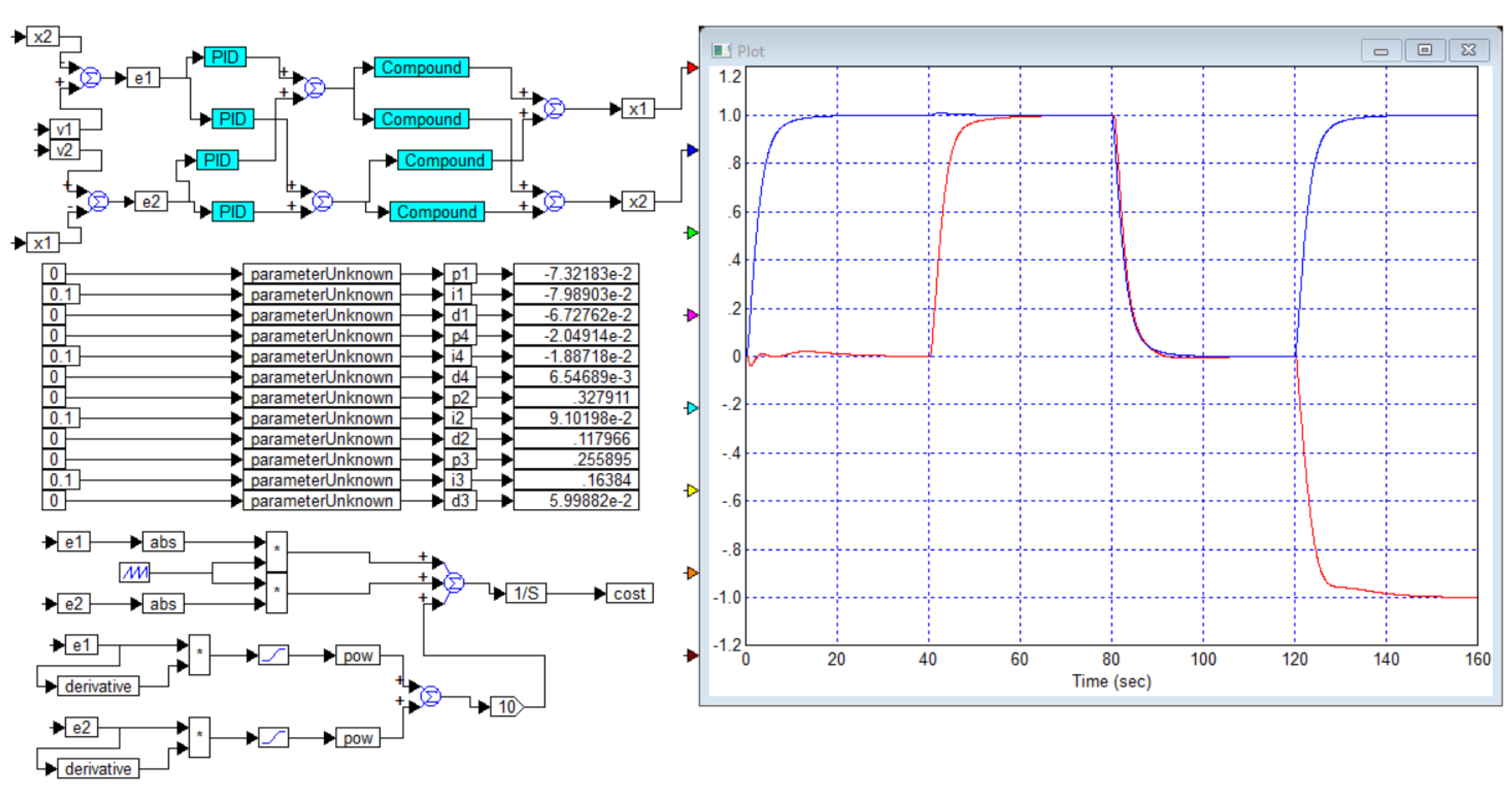
Task: Click the limiter block in the bottom e2 row
Action: (x=274, y=738)
